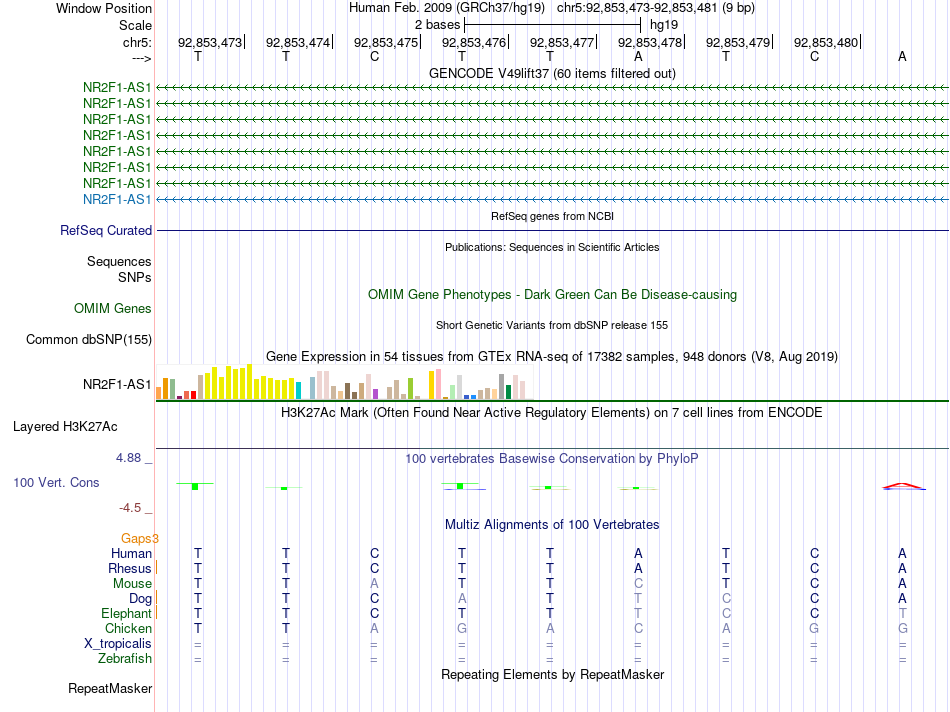
Task: Click the Layered H3K27Ac label
Action: pyautogui.click(x=65, y=427)
